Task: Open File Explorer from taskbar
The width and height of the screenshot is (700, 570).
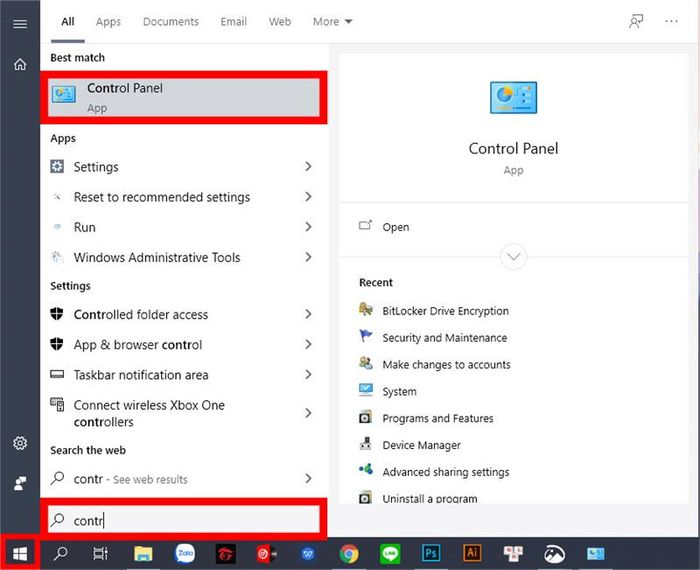Action: [143, 553]
